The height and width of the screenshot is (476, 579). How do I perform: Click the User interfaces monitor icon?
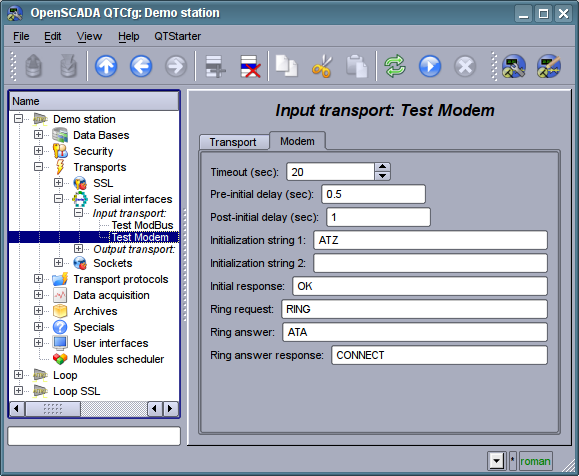coord(60,343)
